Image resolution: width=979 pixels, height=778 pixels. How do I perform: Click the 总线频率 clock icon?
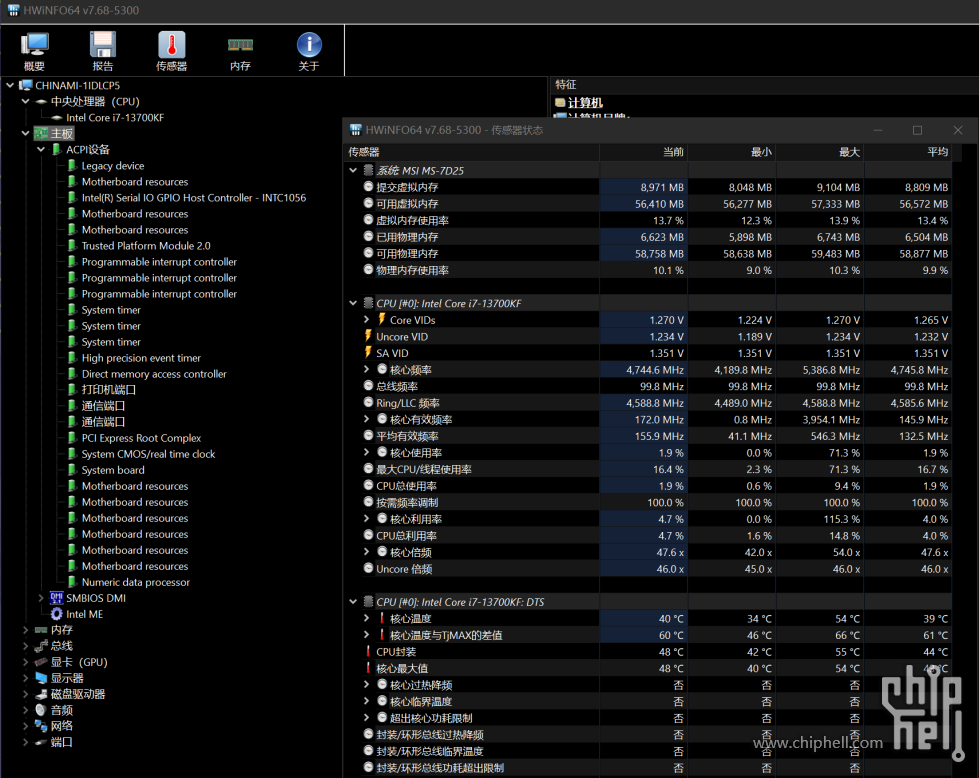[x=368, y=386]
